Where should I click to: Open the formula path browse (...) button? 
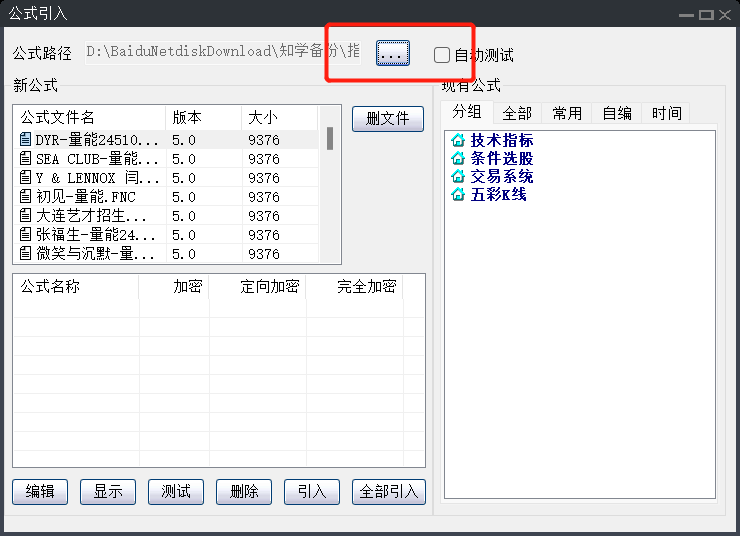click(393, 54)
